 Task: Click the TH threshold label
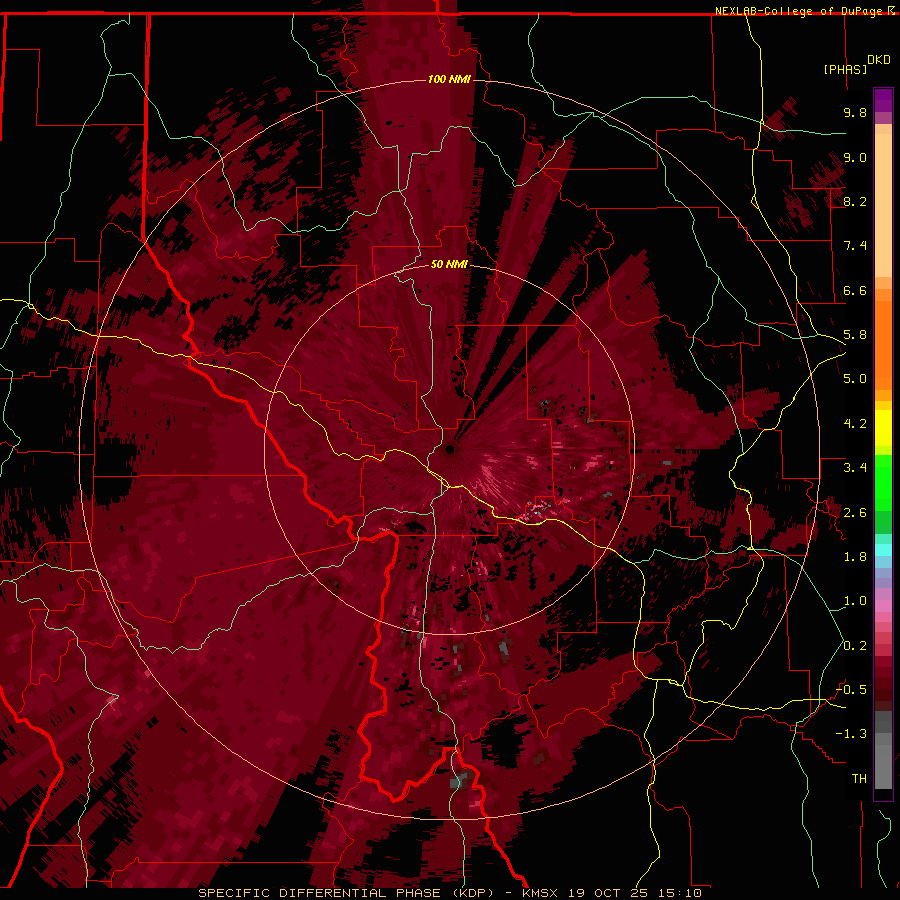point(859,779)
